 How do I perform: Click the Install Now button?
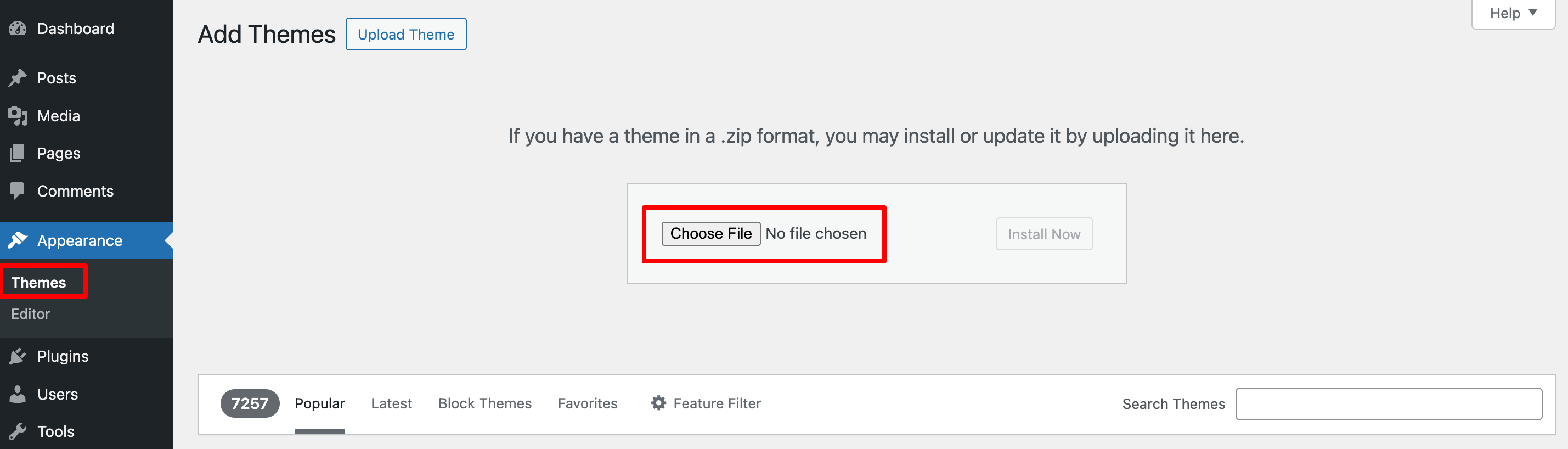coord(1044,234)
